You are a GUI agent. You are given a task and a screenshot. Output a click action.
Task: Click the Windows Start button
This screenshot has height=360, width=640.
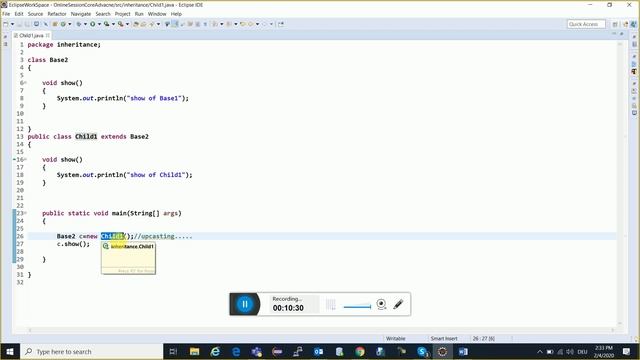coord(10,351)
